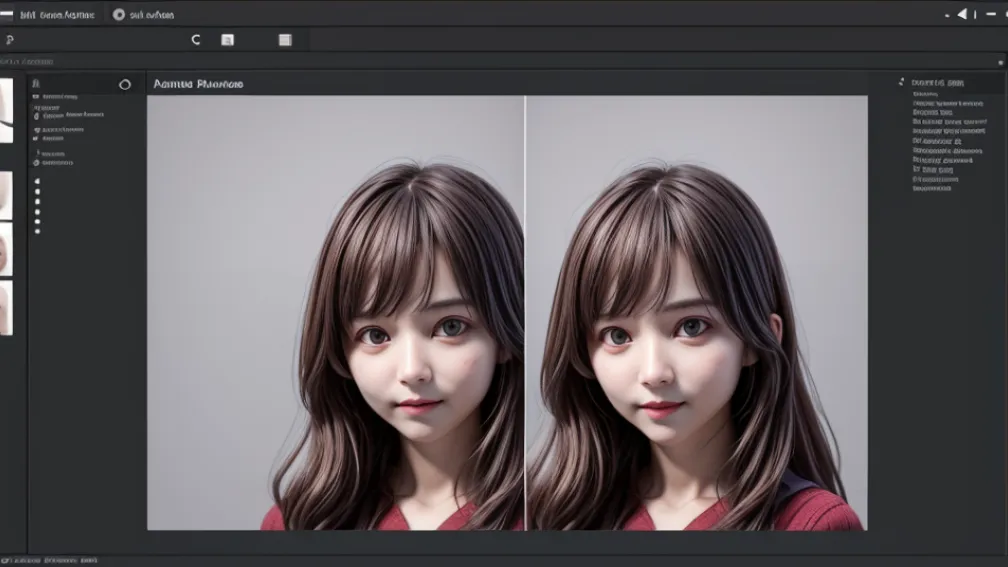Click the canvas title label above the portraits
This screenshot has width=1008, height=567.
(198, 84)
